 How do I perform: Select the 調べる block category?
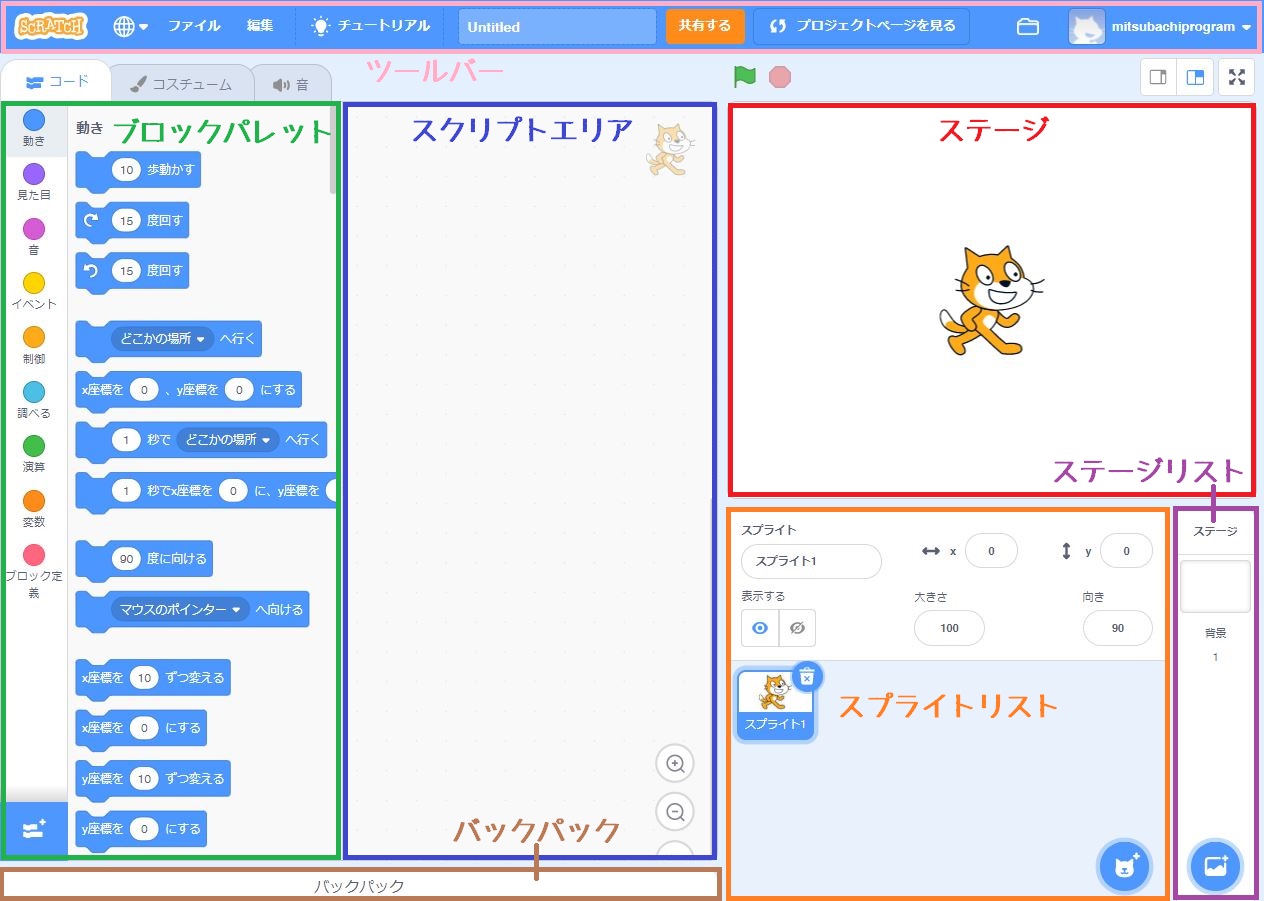[34, 400]
